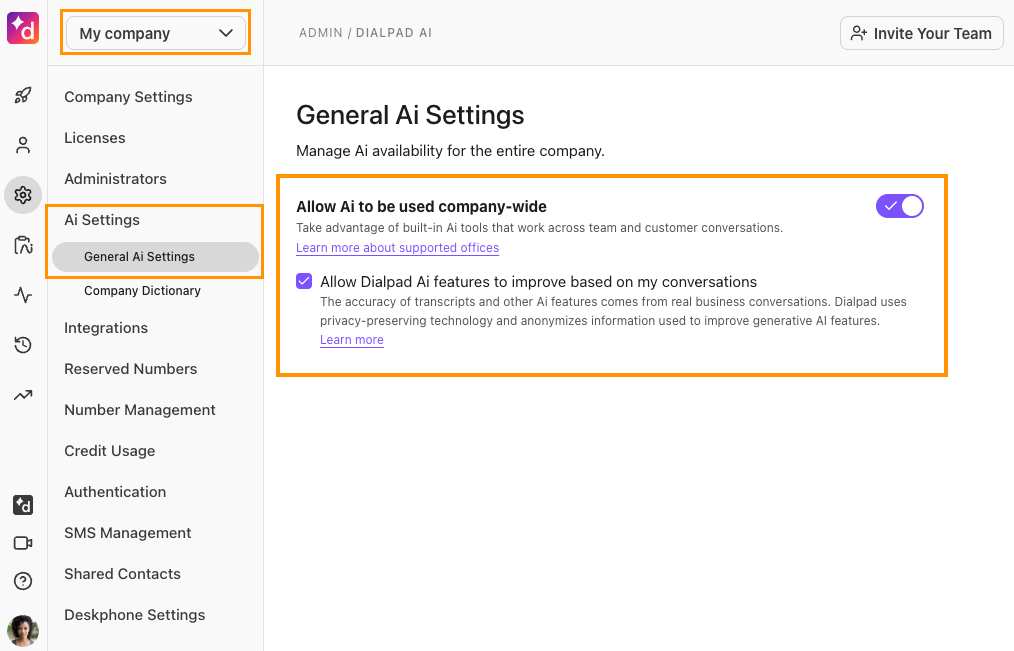The height and width of the screenshot is (651, 1014).
Task: Open Number Management menu item
Action: click(x=140, y=410)
